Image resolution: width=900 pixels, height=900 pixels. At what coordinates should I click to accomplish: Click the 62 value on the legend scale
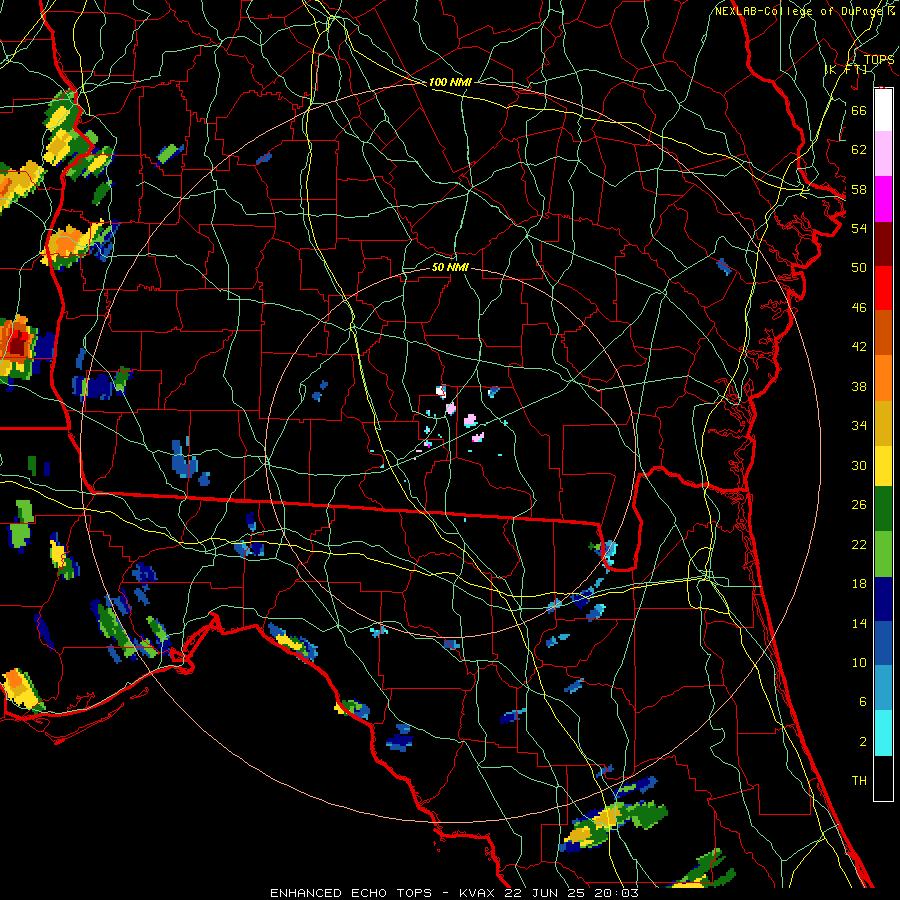pyautogui.click(x=859, y=150)
